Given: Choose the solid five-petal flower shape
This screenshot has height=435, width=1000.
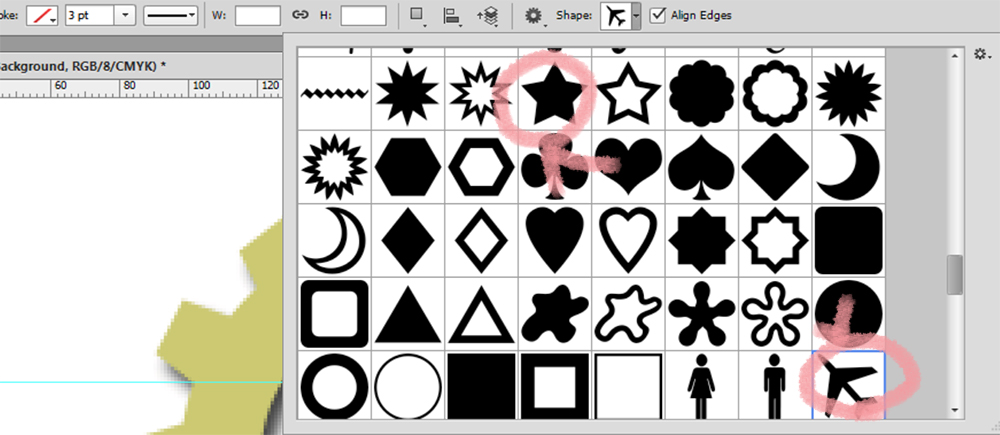Looking at the screenshot, I should click(702, 314).
